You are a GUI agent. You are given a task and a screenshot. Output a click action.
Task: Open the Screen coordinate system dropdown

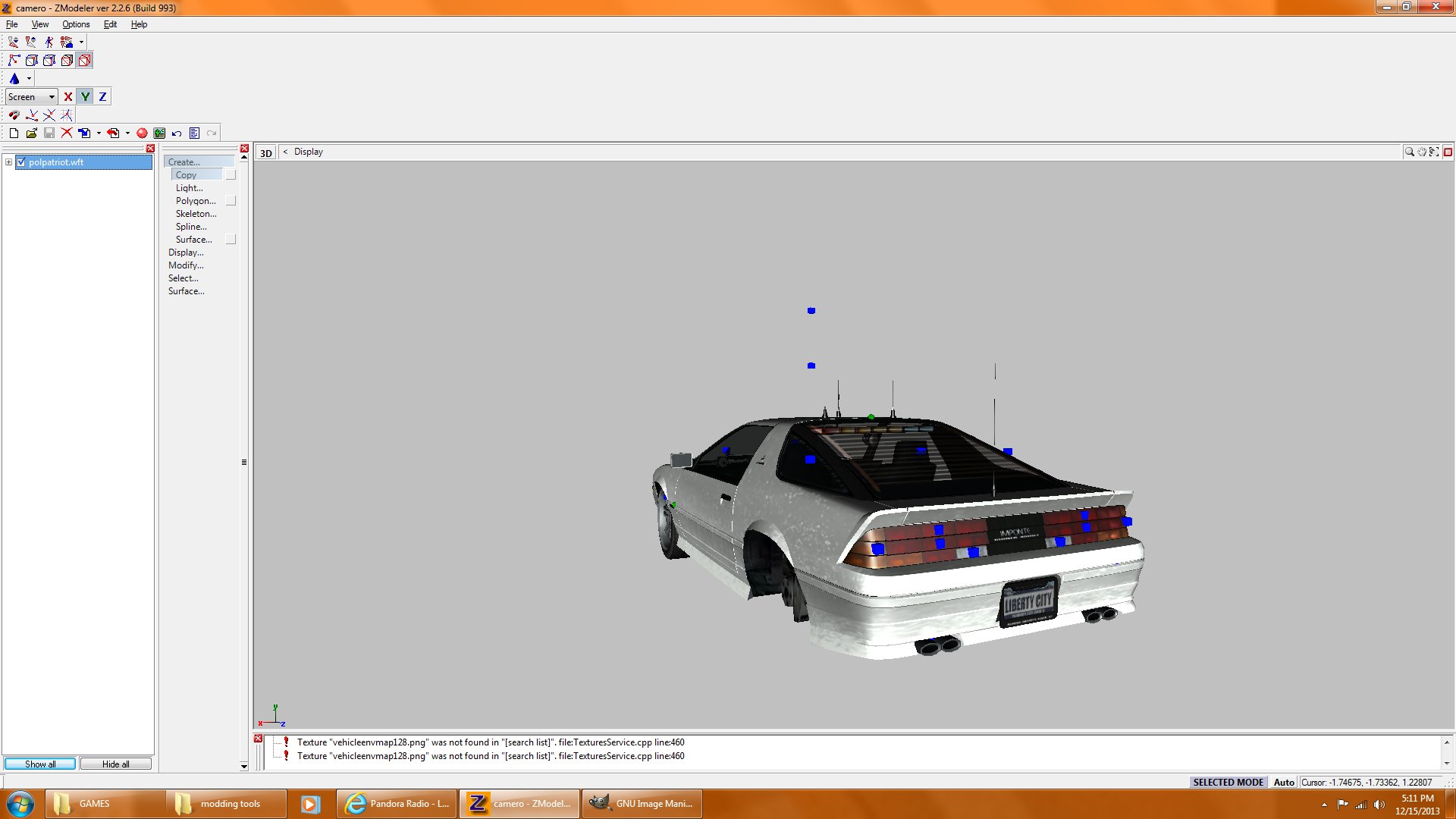click(32, 96)
